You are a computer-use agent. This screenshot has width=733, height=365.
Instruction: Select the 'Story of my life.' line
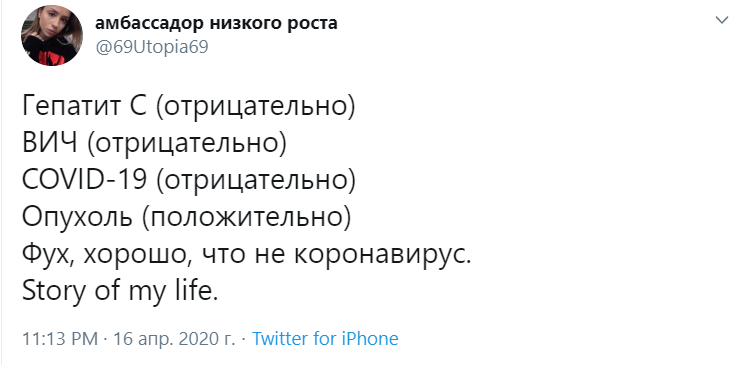120,291
